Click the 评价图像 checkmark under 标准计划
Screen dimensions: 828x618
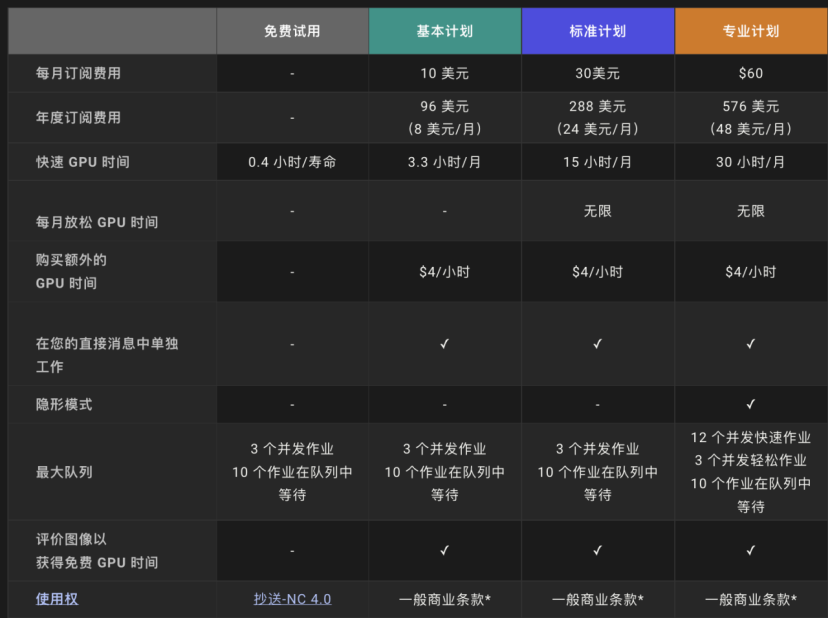pos(598,550)
